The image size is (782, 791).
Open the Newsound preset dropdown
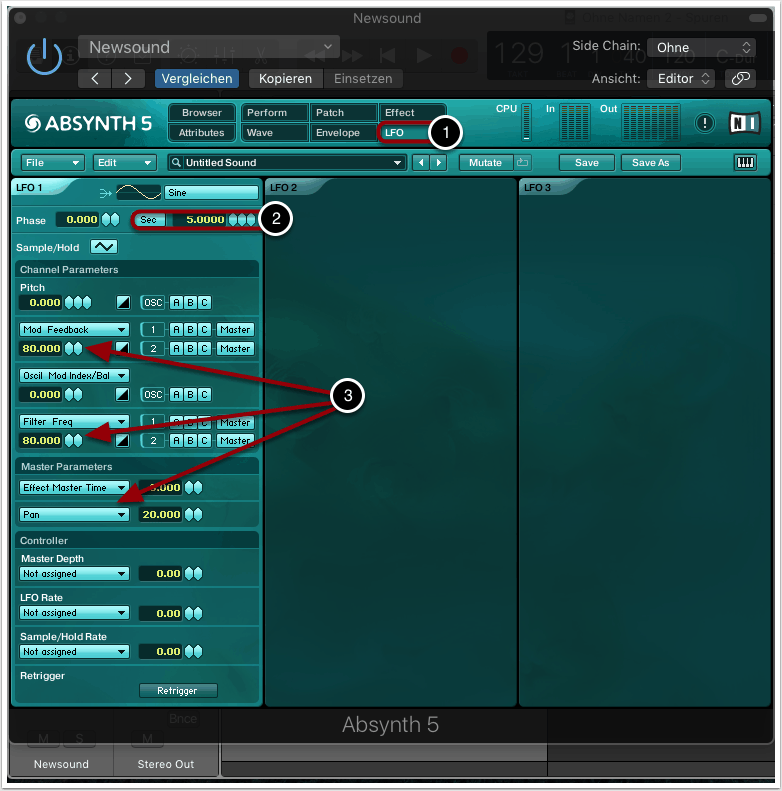point(209,47)
